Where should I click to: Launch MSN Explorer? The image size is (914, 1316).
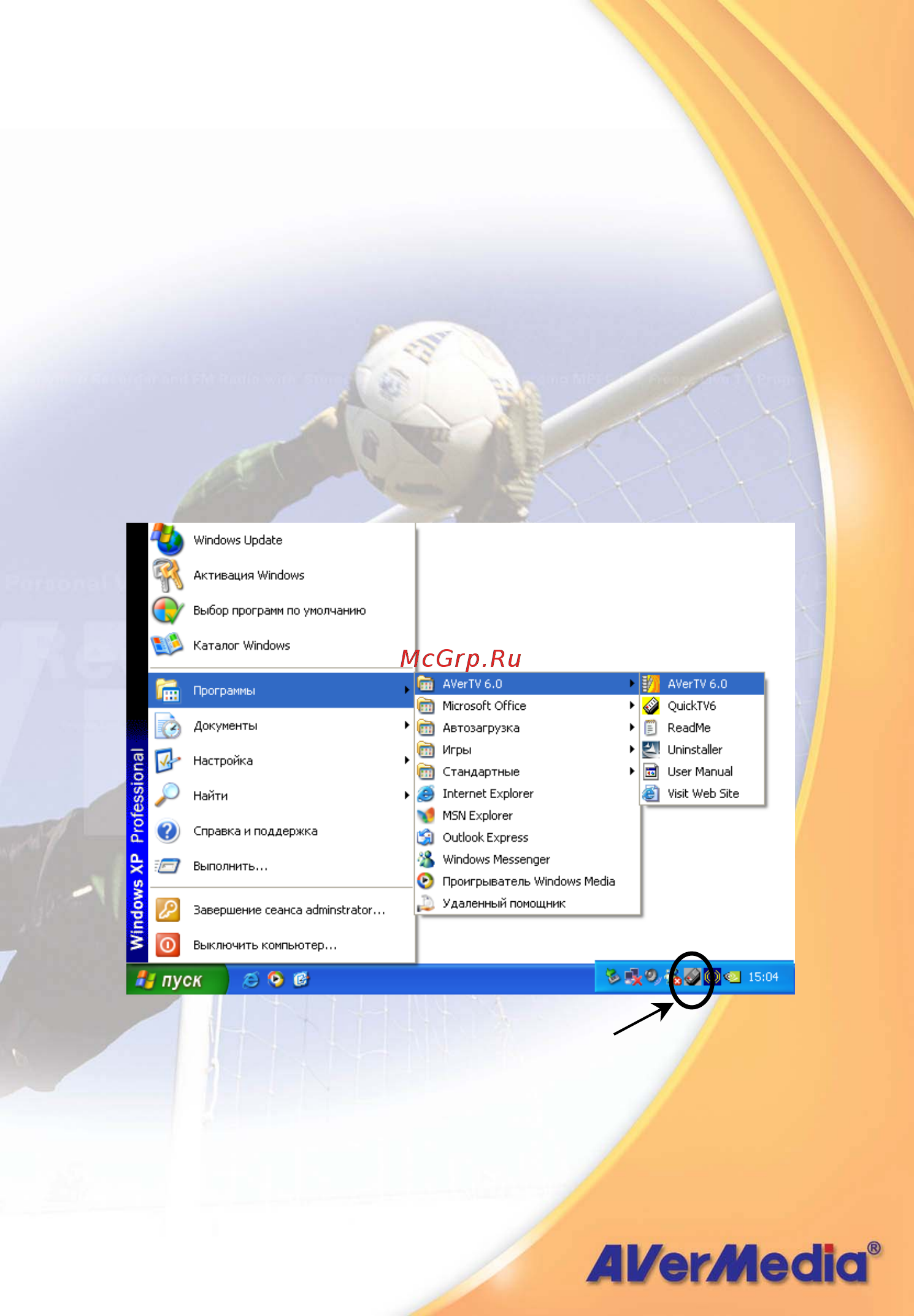(527, 816)
